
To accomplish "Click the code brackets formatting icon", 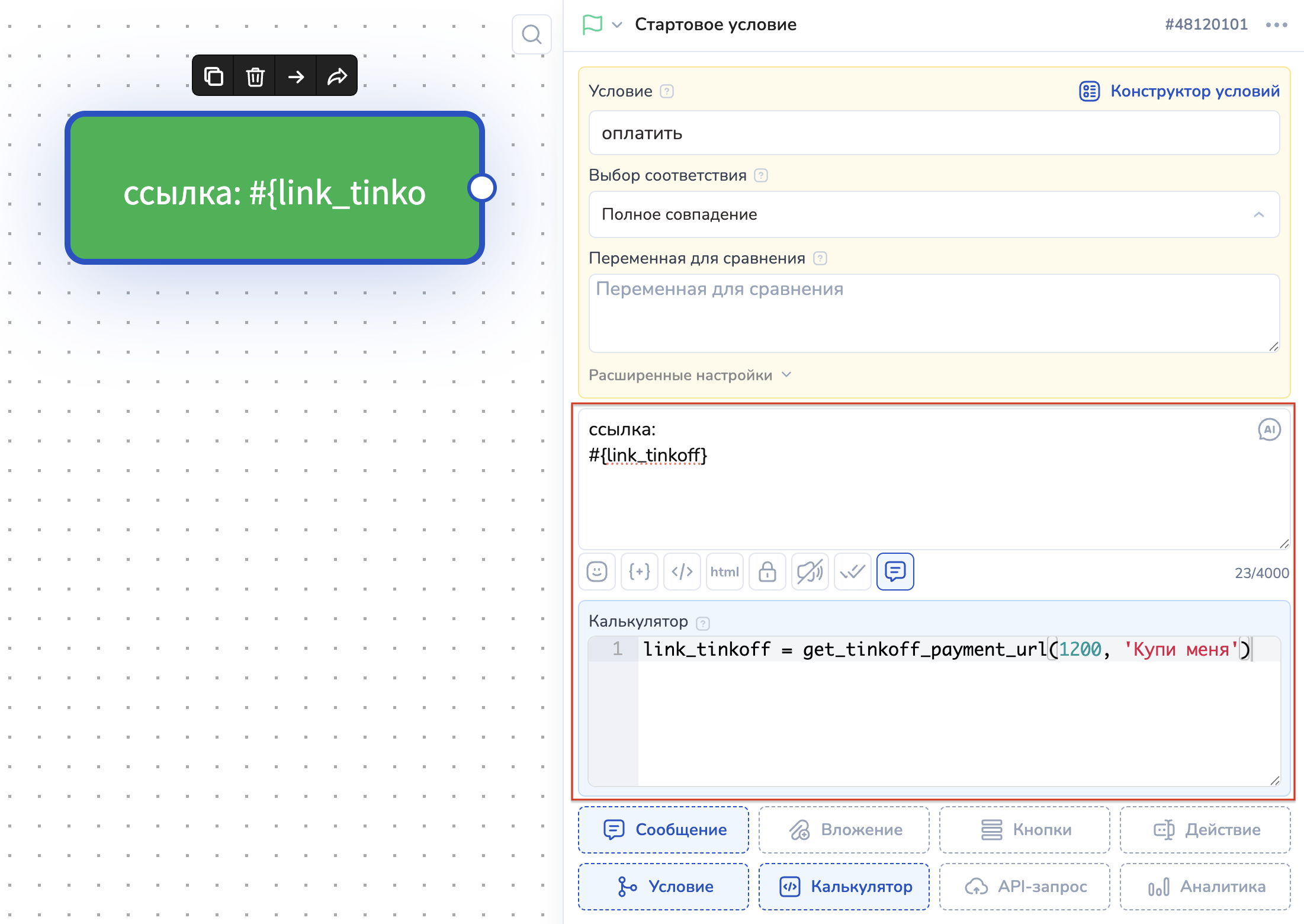I will 682,572.
